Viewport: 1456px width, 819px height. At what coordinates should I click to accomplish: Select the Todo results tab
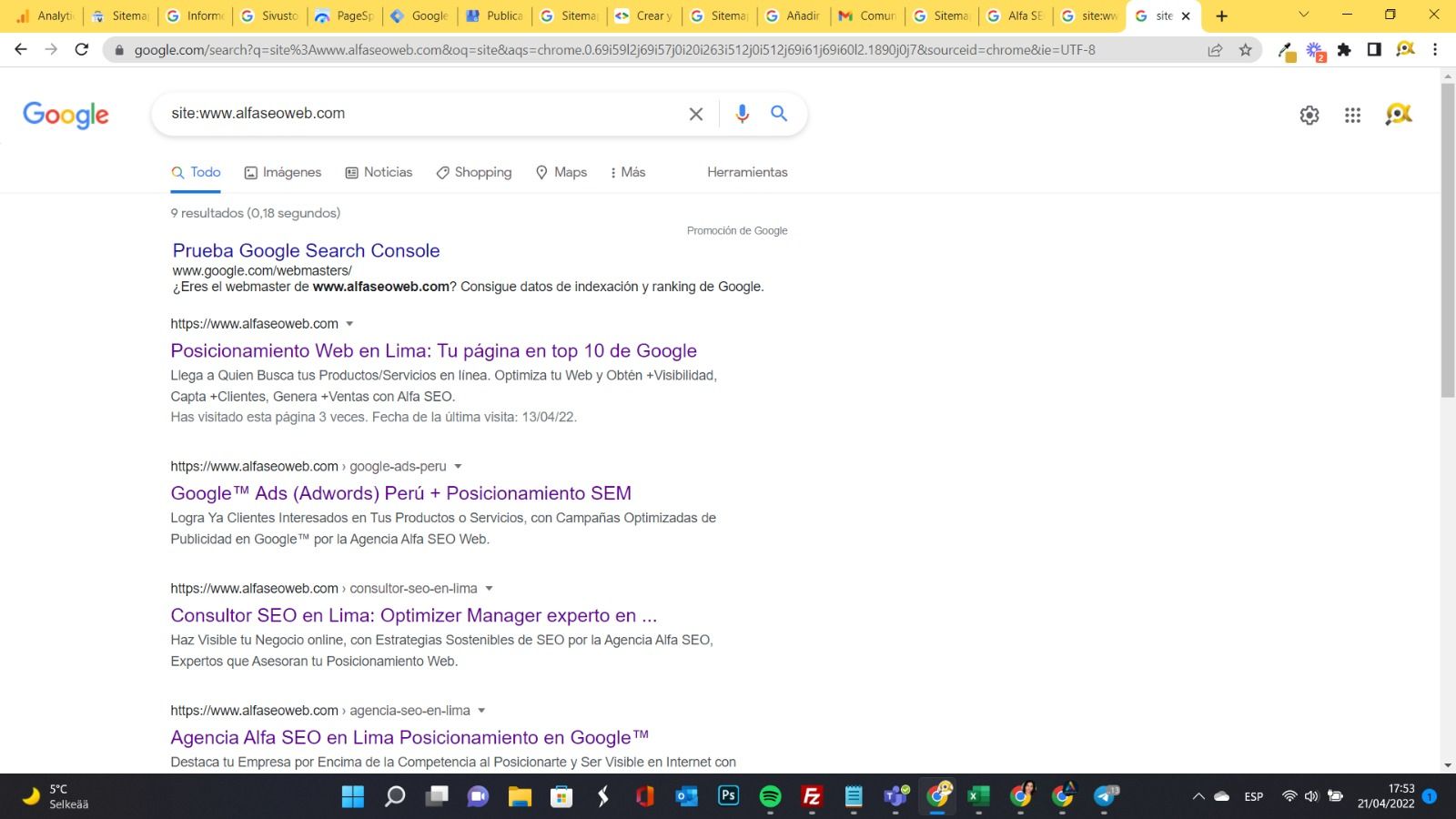pyautogui.click(x=196, y=172)
